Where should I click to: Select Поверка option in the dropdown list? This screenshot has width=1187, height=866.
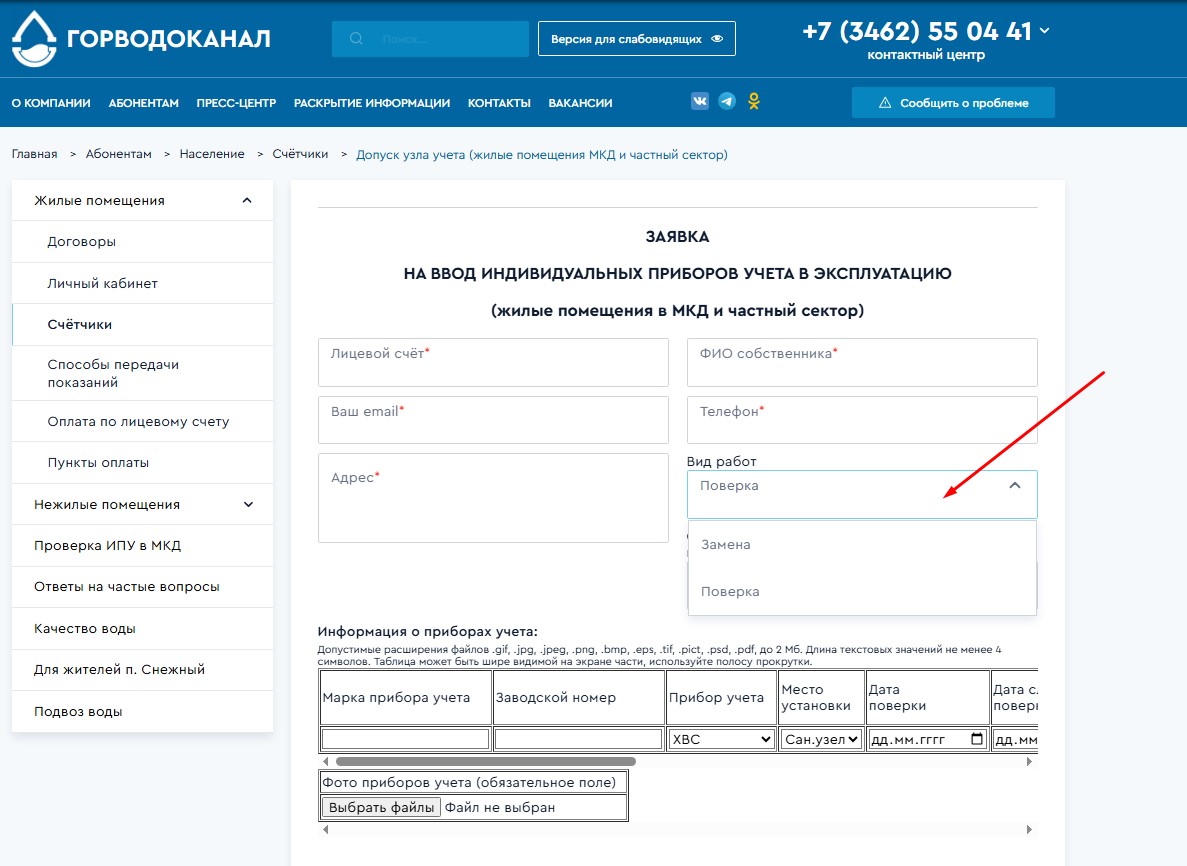click(x=730, y=592)
